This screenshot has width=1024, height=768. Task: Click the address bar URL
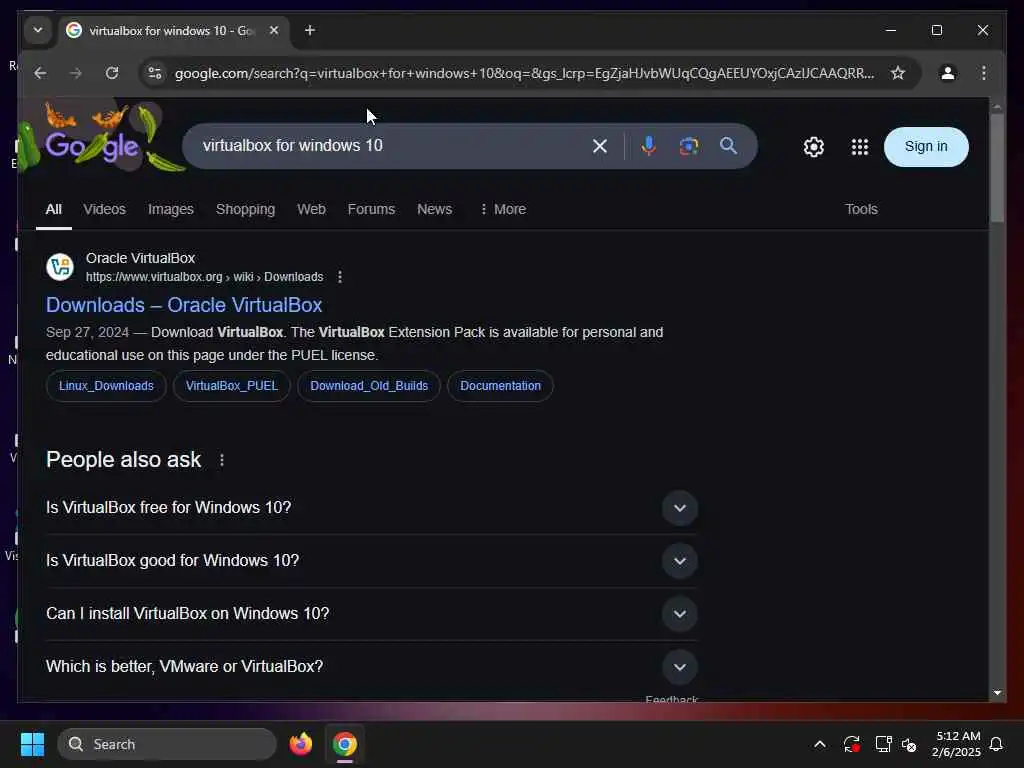[x=524, y=73]
